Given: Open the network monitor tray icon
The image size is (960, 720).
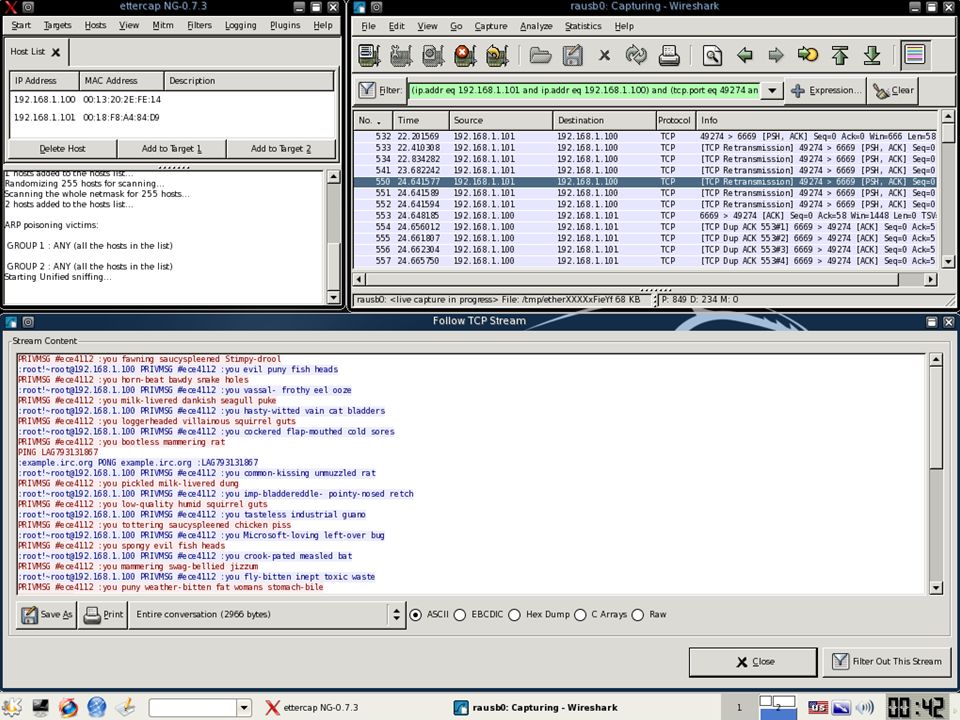Looking at the screenshot, I should tap(841, 708).
